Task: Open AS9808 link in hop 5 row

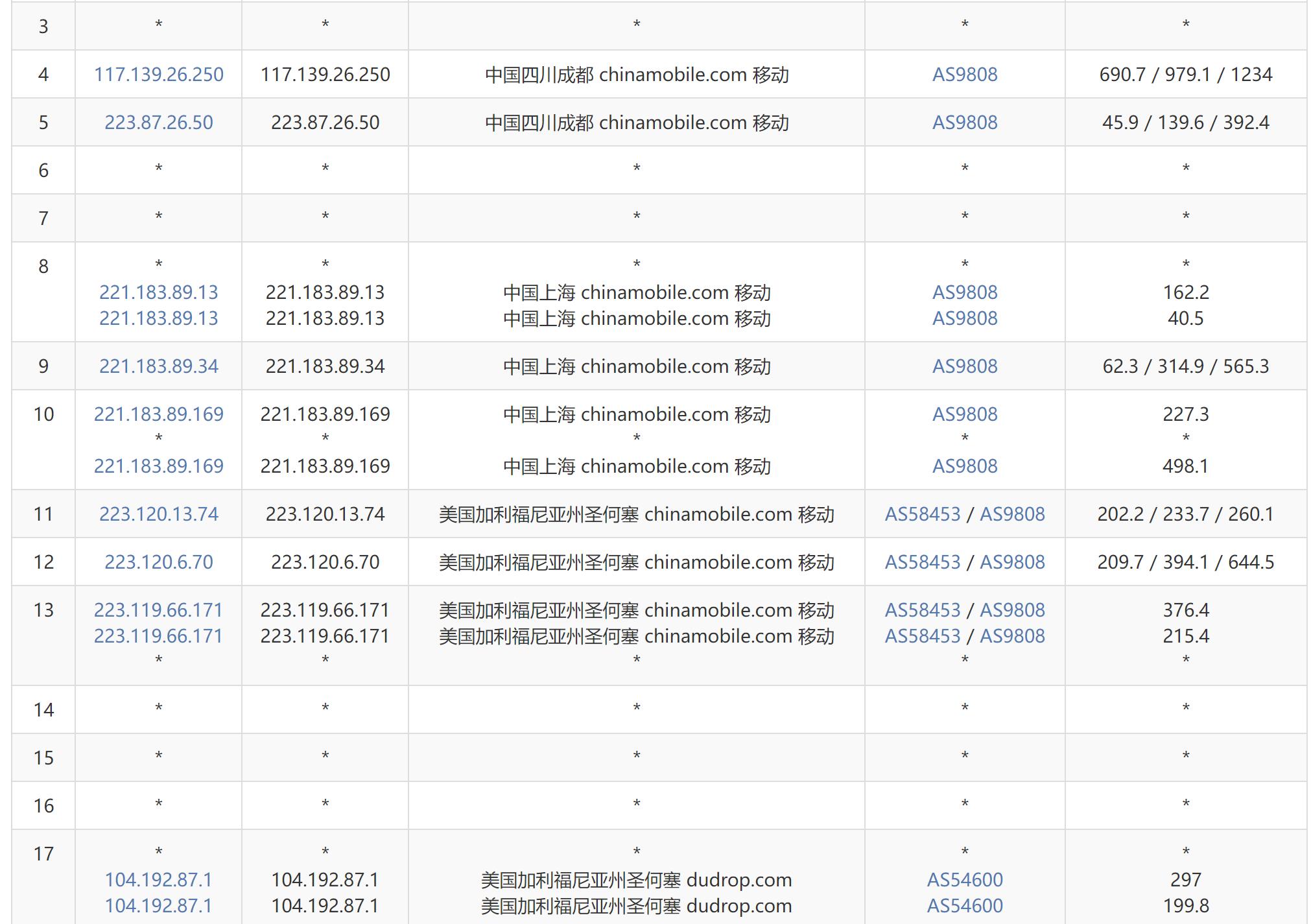Action: point(965,123)
